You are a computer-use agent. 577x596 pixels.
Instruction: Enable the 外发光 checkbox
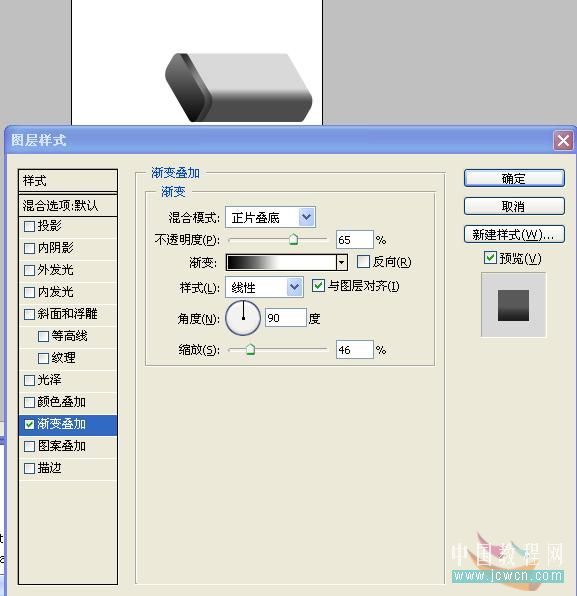pyautogui.click(x=29, y=271)
